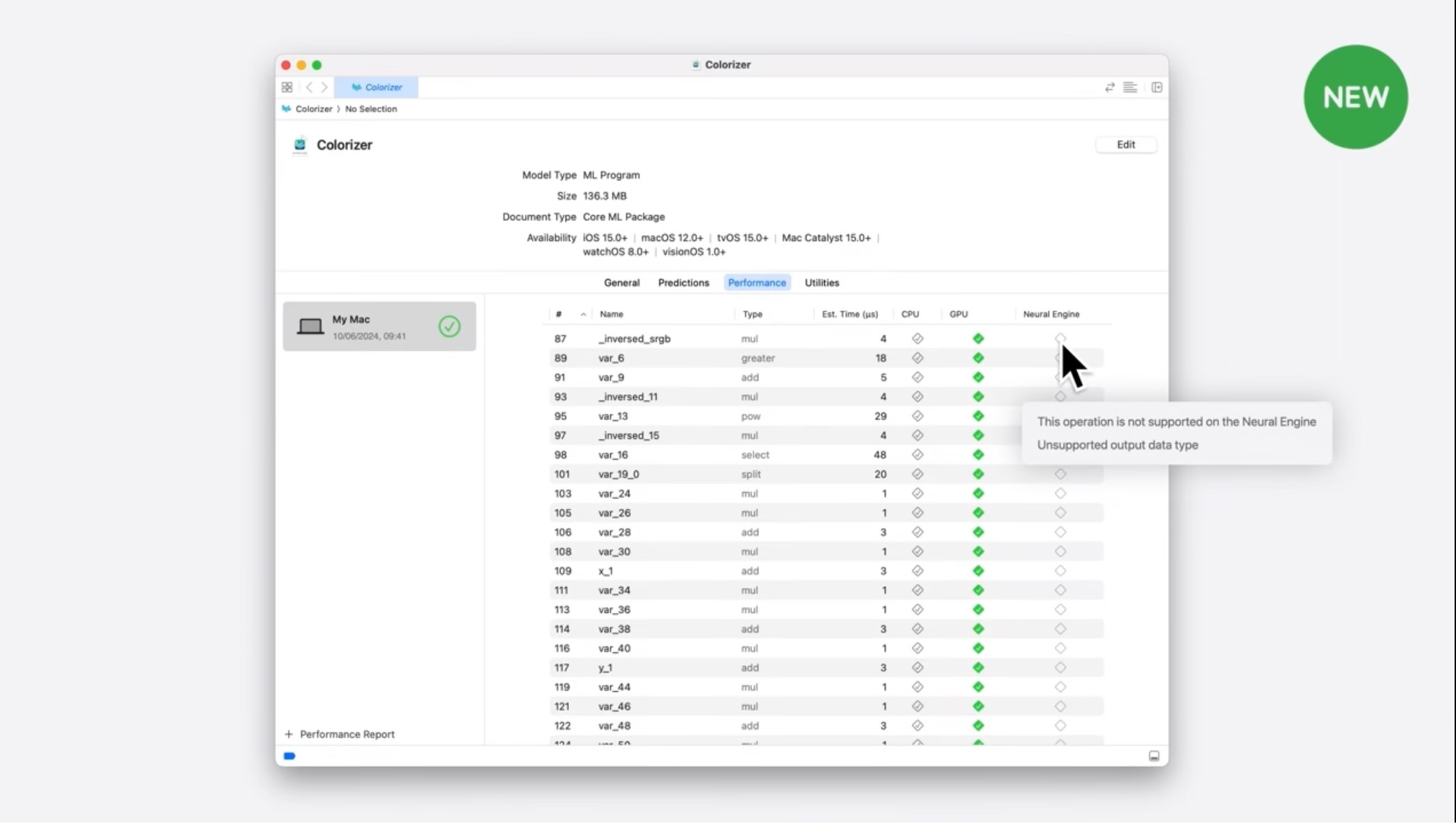Click the blue filter tag icon

(x=289, y=756)
